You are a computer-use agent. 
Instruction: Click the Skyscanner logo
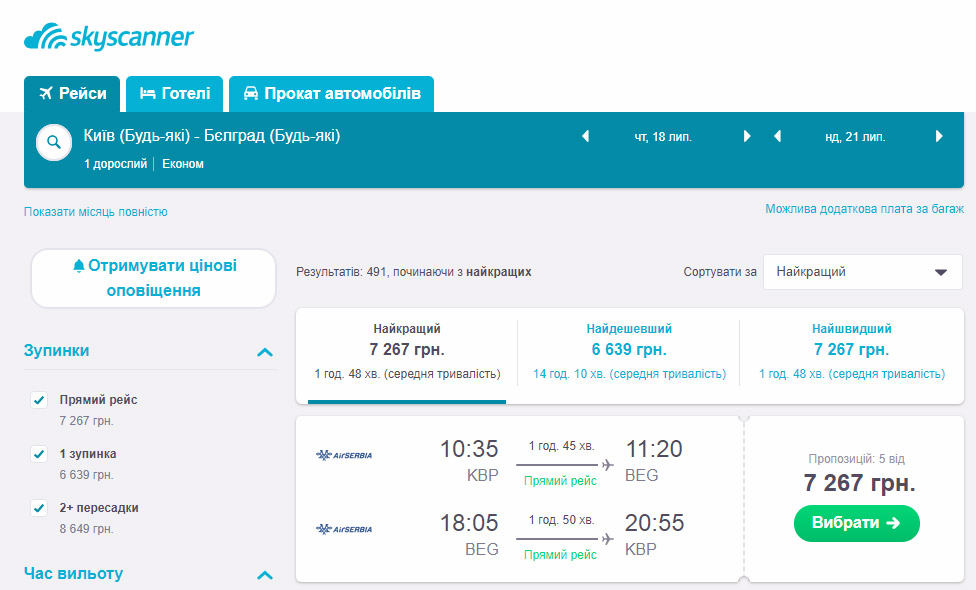pos(109,37)
